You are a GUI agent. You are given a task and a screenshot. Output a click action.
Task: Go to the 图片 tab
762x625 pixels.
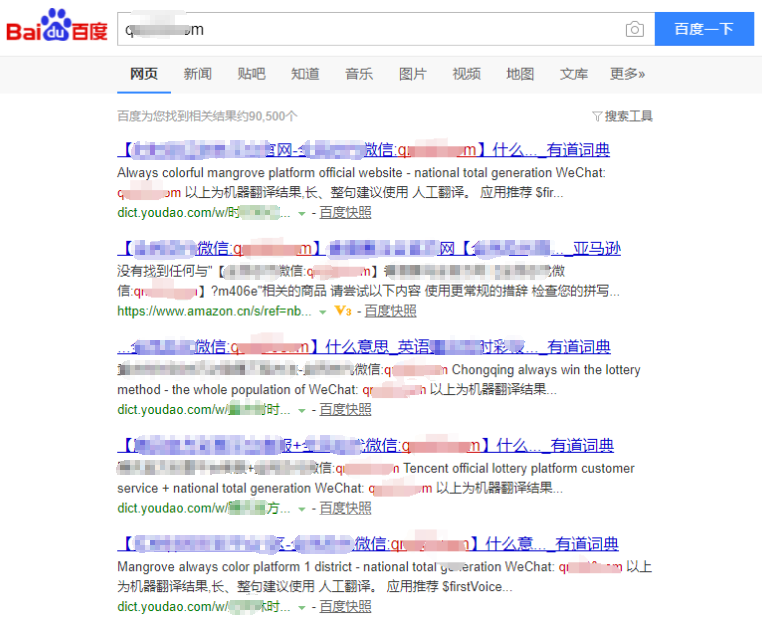[x=412, y=74]
